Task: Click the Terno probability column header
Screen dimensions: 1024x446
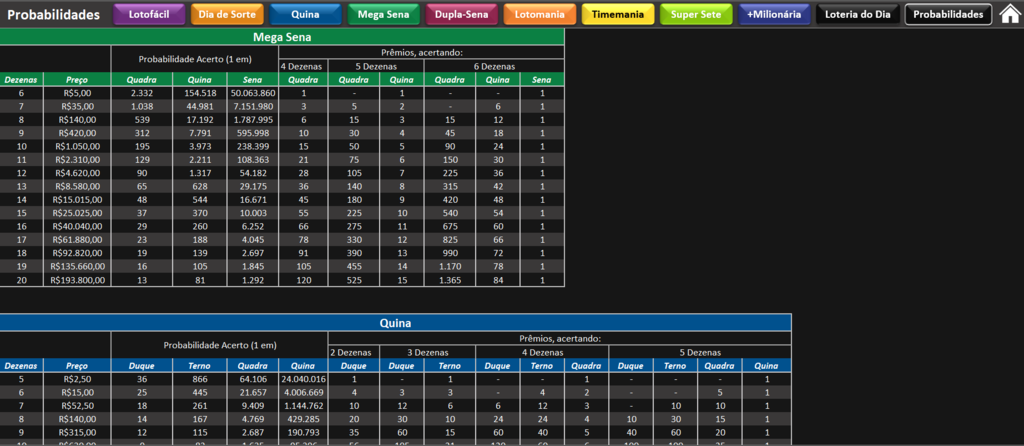Action: point(200,366)
